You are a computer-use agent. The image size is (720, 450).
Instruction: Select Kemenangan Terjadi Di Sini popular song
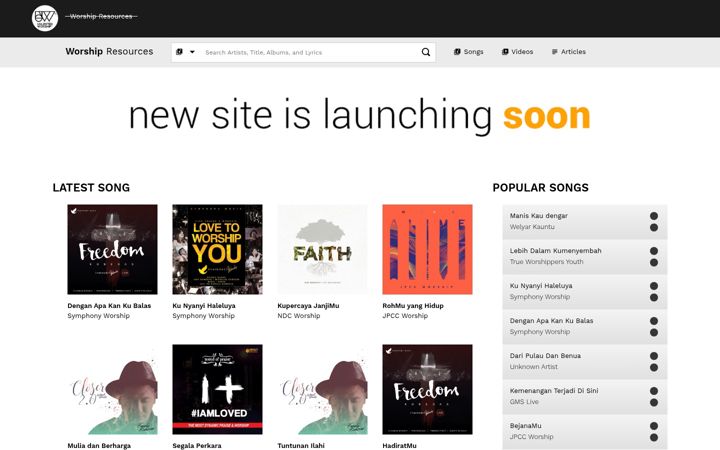coord(554,391)
